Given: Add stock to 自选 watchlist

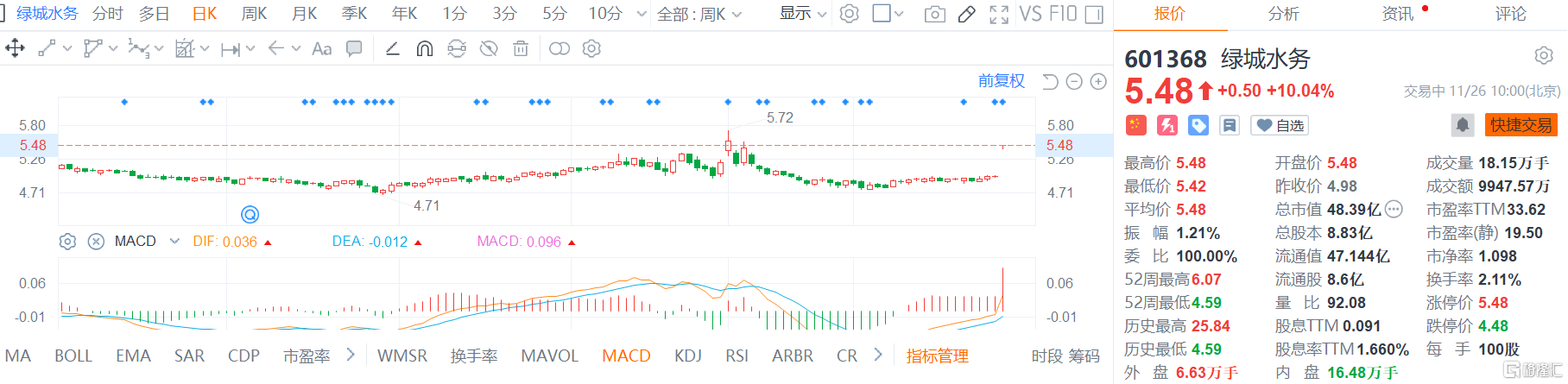Looking at the screenshot, I should pyautogui.click(x=1280, y=125).
